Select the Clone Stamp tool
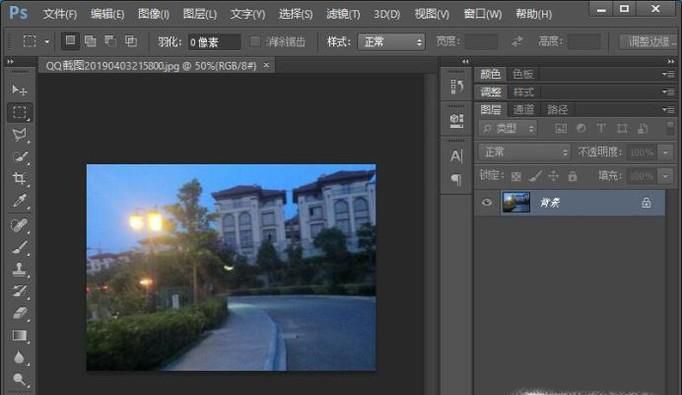 pyautogui.click(x=19, y=269)
